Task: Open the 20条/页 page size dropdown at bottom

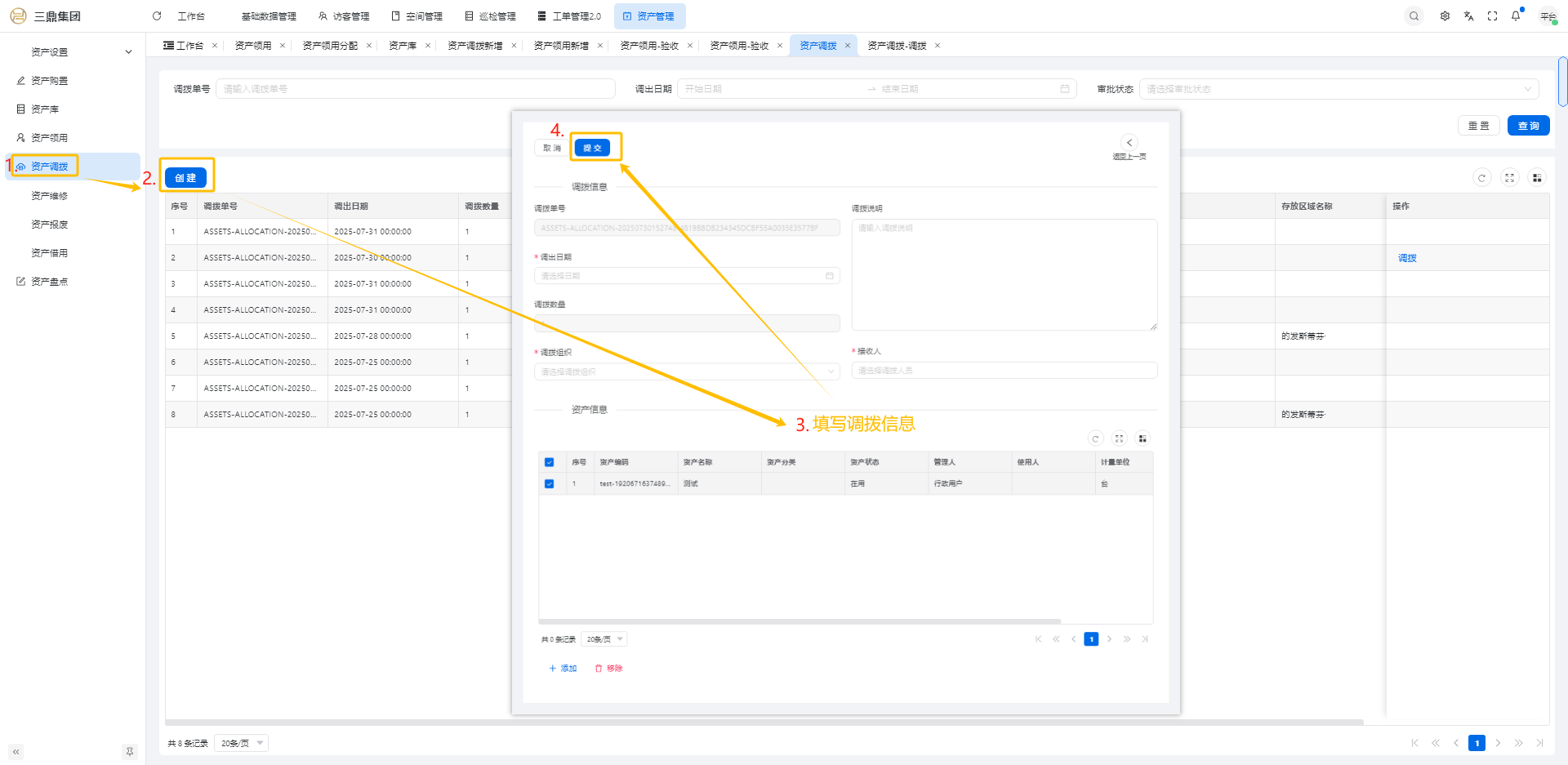Action: (242, 743)
